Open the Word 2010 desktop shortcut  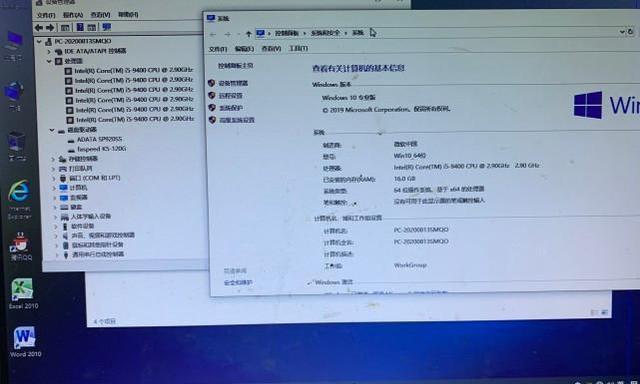pyautogui.click(x=25, y=338)
